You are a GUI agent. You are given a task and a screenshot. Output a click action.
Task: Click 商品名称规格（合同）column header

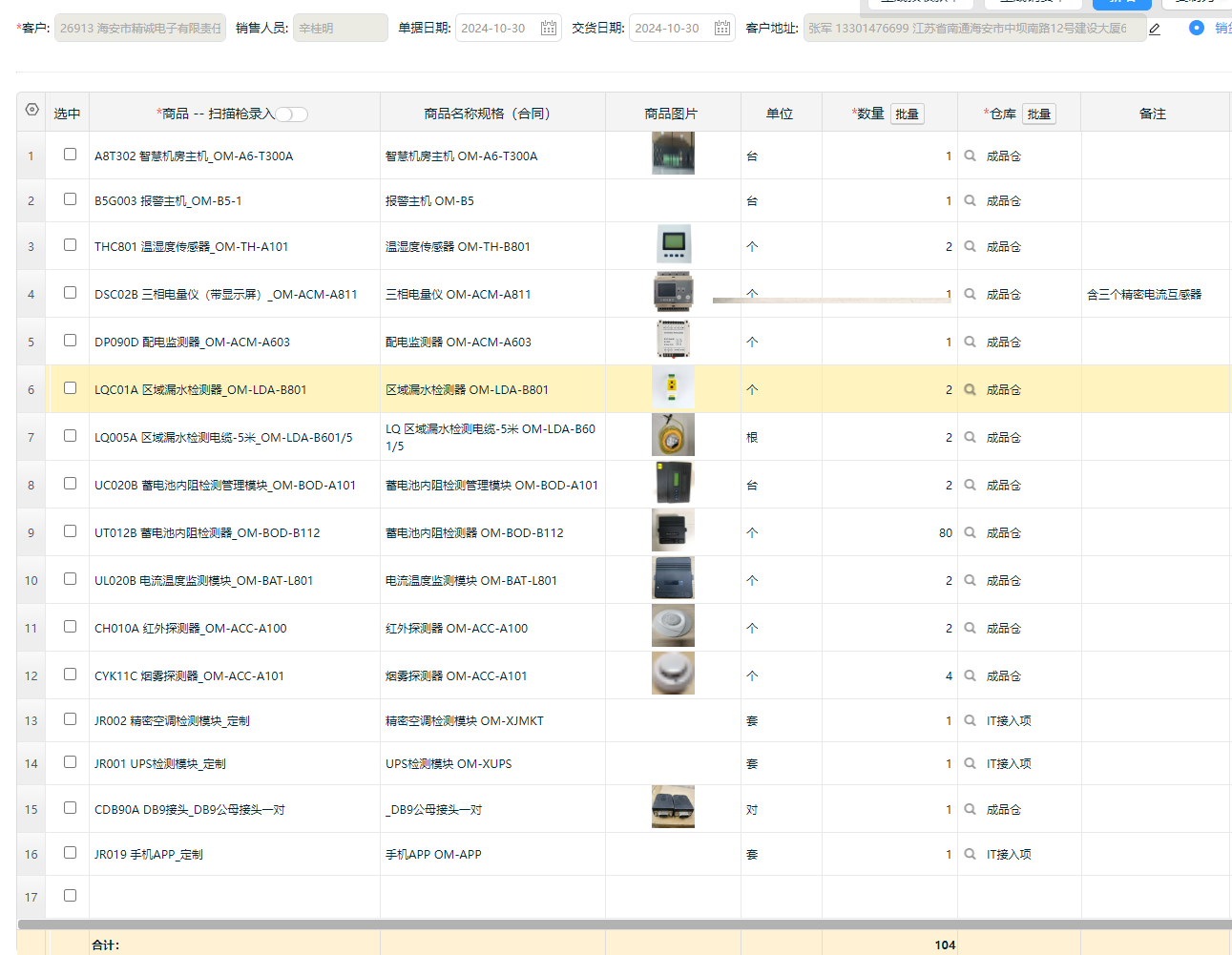coord(492,114)
